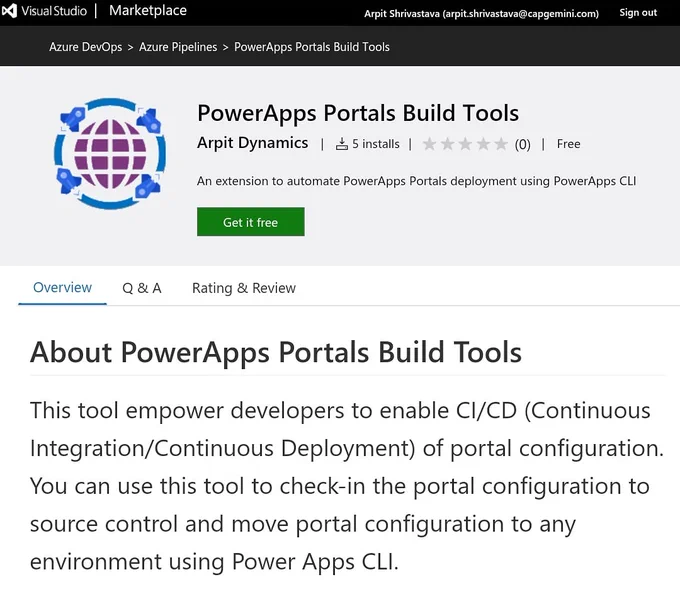Click the 'About PowerApps Portals Build Tools' heading
This screenshot has width=680, height=594.
click(x=276, y=352)
